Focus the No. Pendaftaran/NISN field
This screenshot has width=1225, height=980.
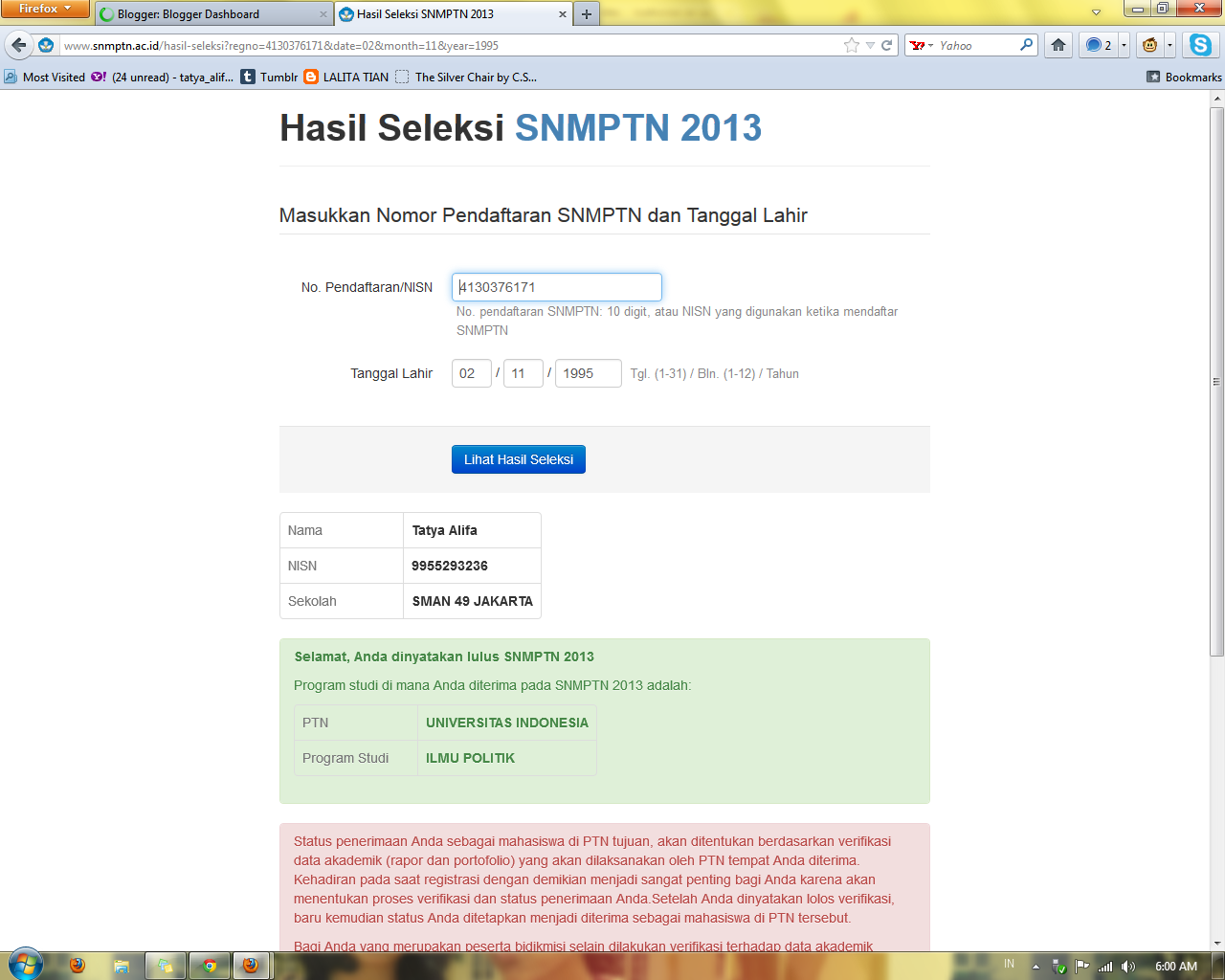(557, 287)
